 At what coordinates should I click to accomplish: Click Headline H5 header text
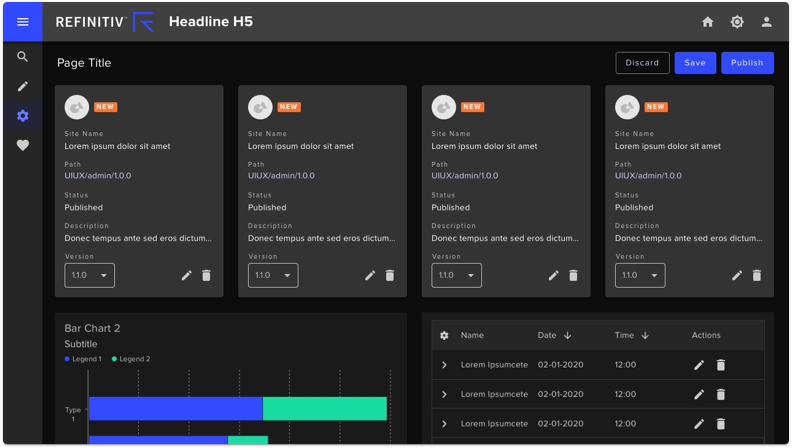pyautogui.click(x=211, y=22)
